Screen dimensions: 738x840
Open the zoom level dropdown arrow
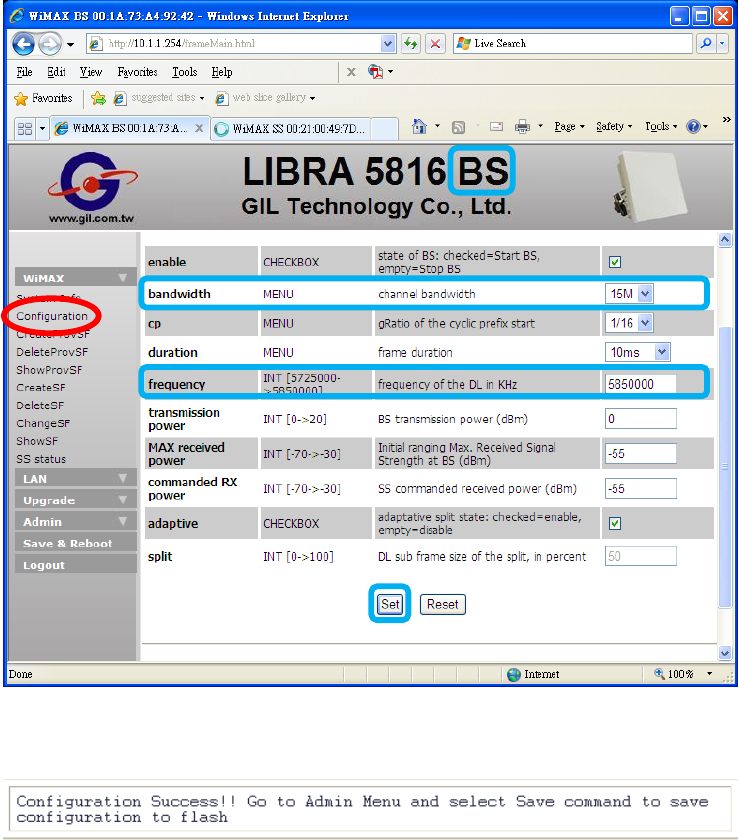[710, 674]
